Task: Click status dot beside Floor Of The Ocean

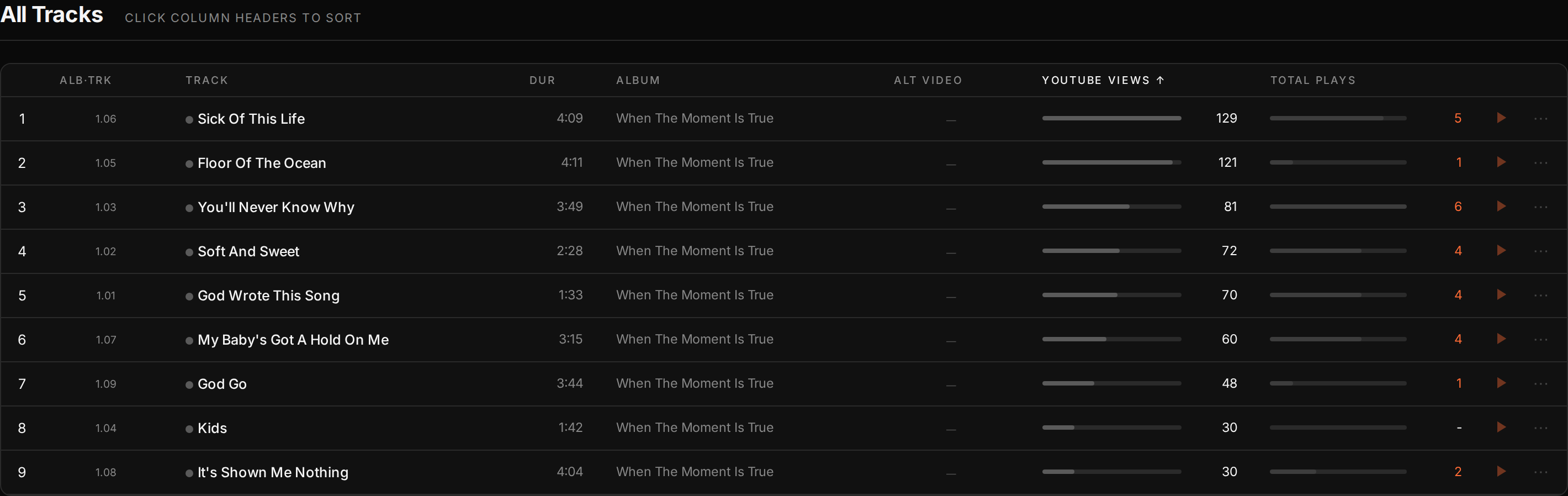Action: tap(189, 163)
